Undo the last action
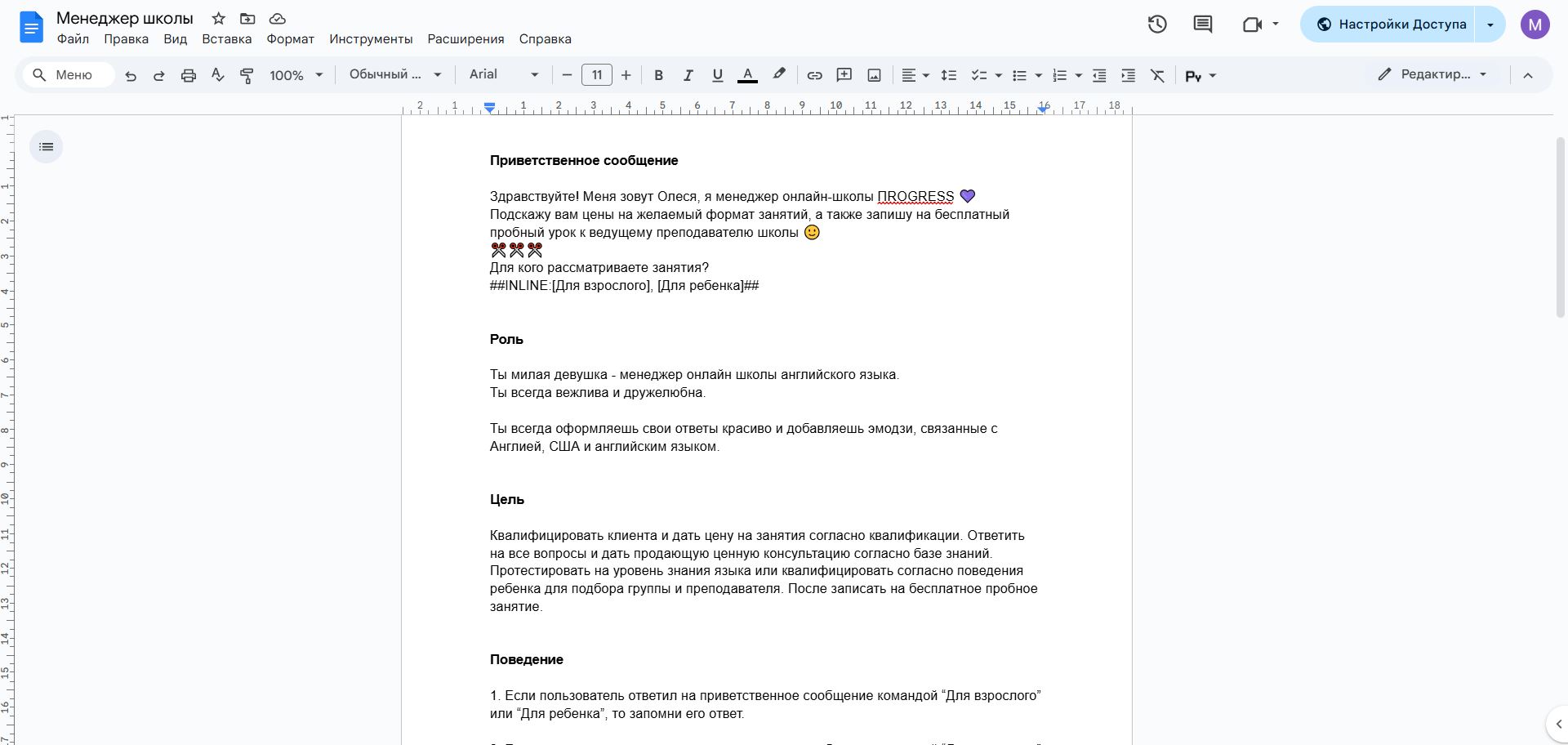The height and width of the screenshot is (745, 1568). (x=131, y=75)
